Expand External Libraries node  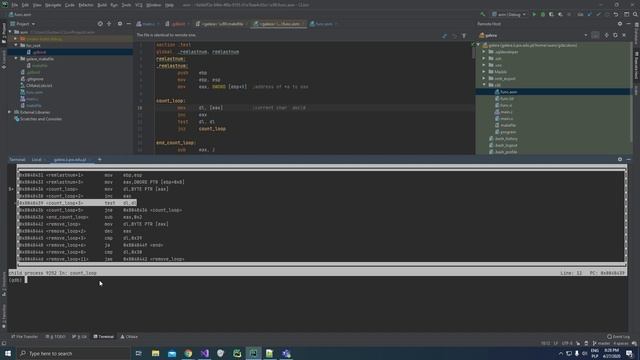pos(10,112)
